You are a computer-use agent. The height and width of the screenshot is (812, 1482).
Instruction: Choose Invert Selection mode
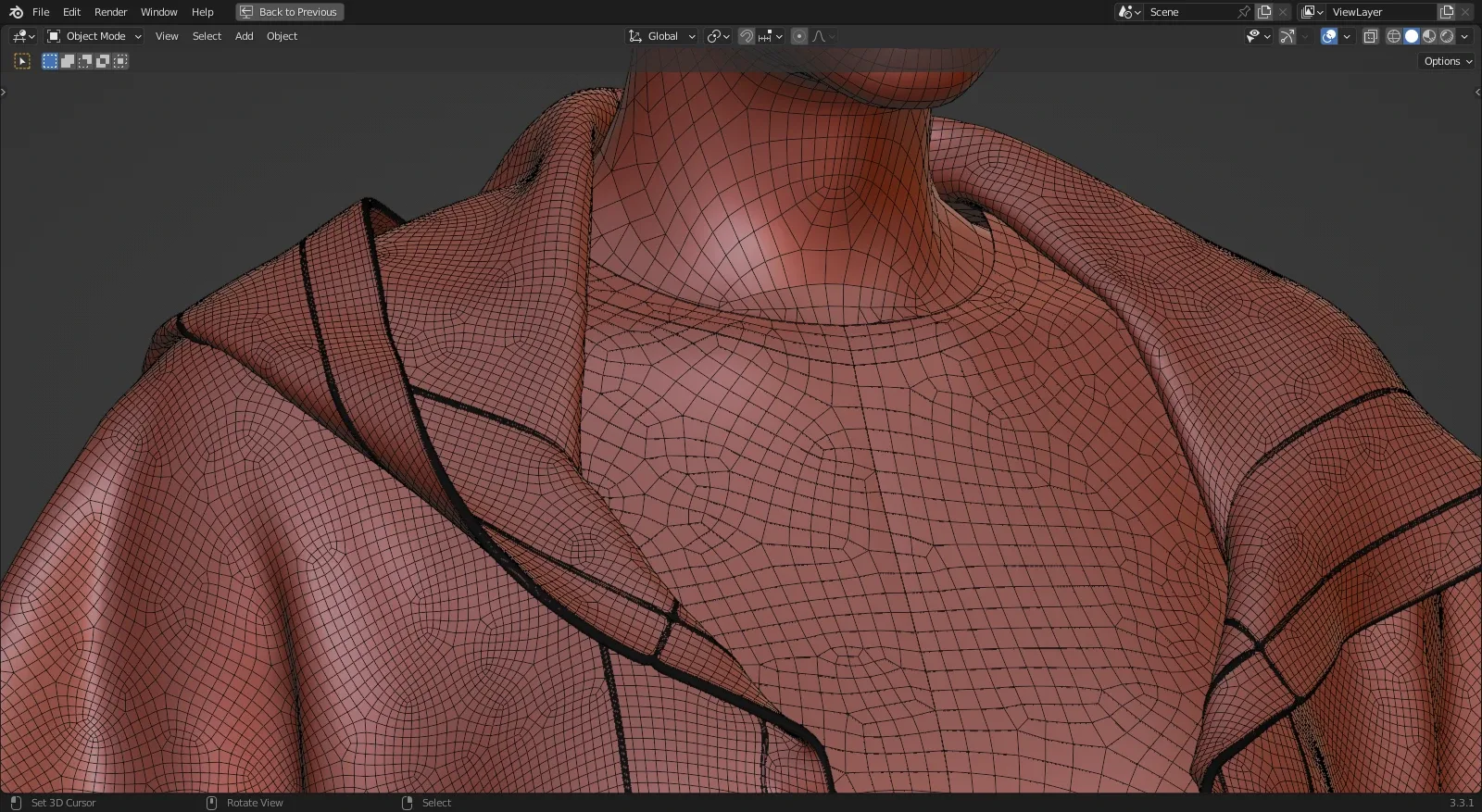[x=103, y=61]
